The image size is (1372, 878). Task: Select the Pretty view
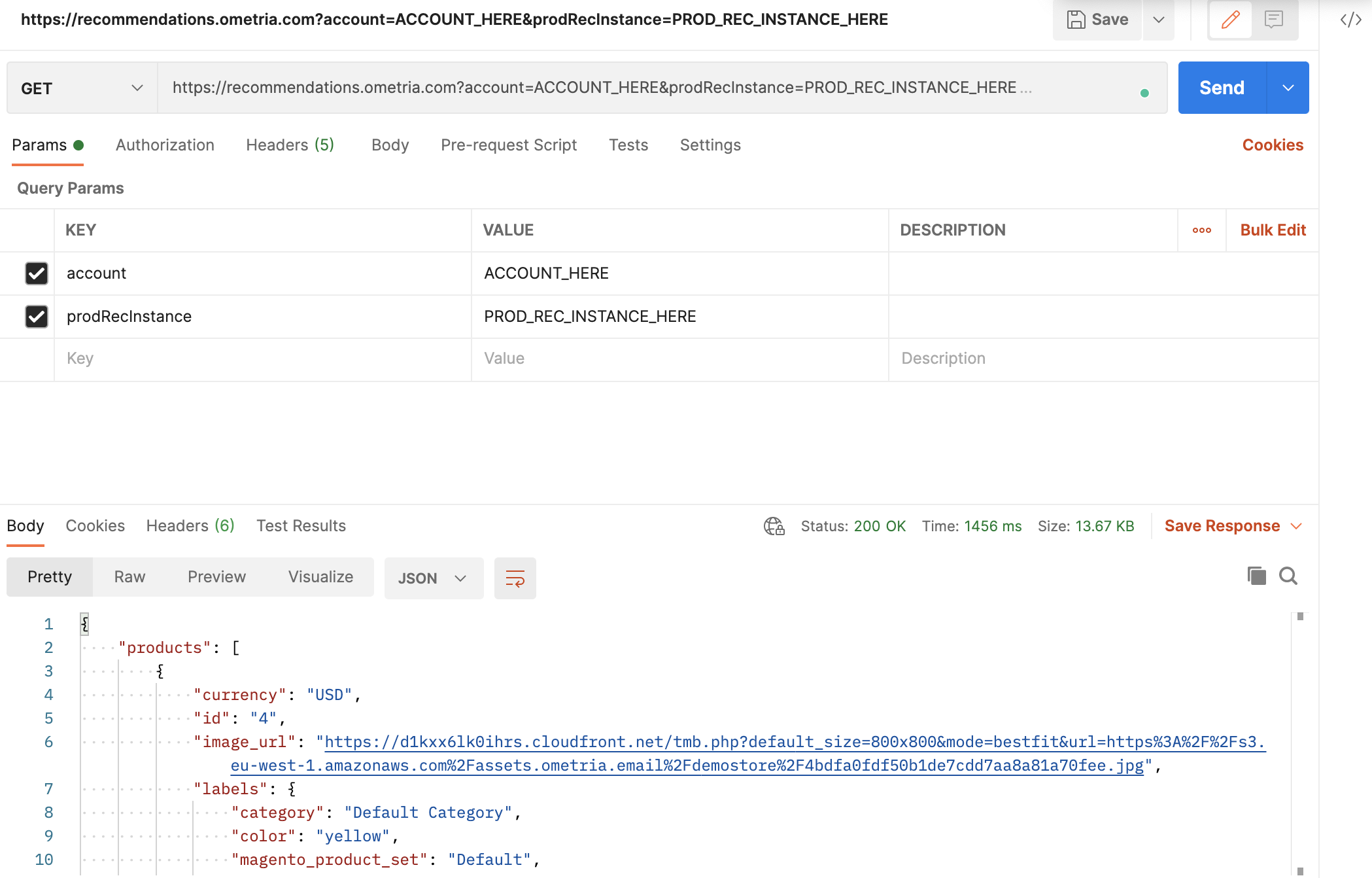[x=50, y=577]
